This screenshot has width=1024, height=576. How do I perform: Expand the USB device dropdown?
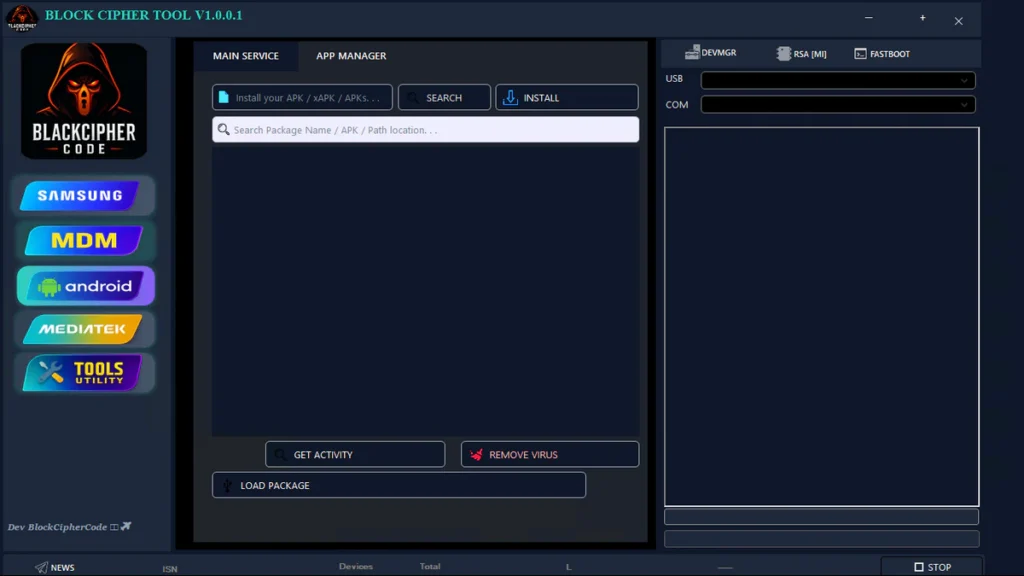click(837, 80)
